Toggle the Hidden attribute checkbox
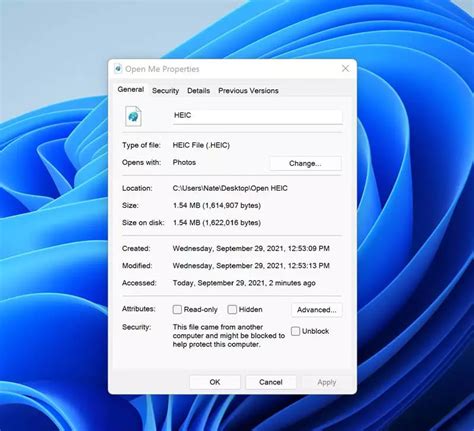 [x=232, y=309]
